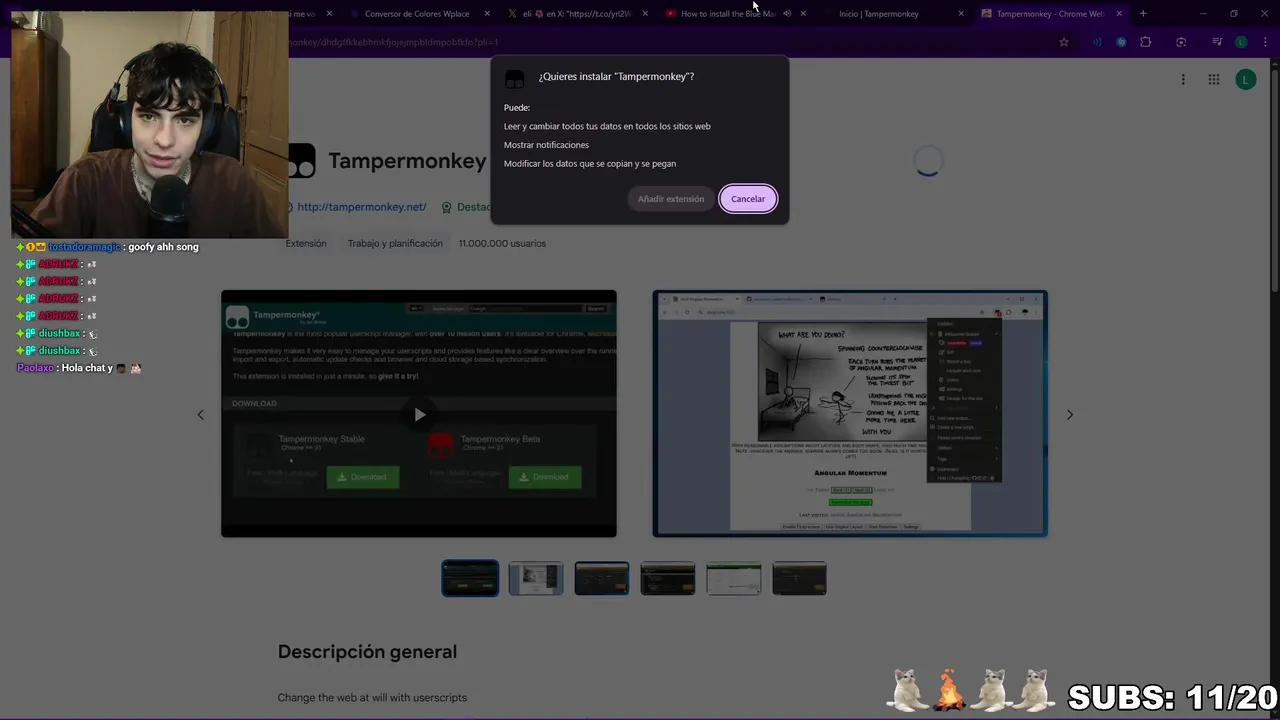1280x720 pixels.
Task: Open the media controls icon in the toolbar
Action: pyautogui.click(x=1217, y=42)
